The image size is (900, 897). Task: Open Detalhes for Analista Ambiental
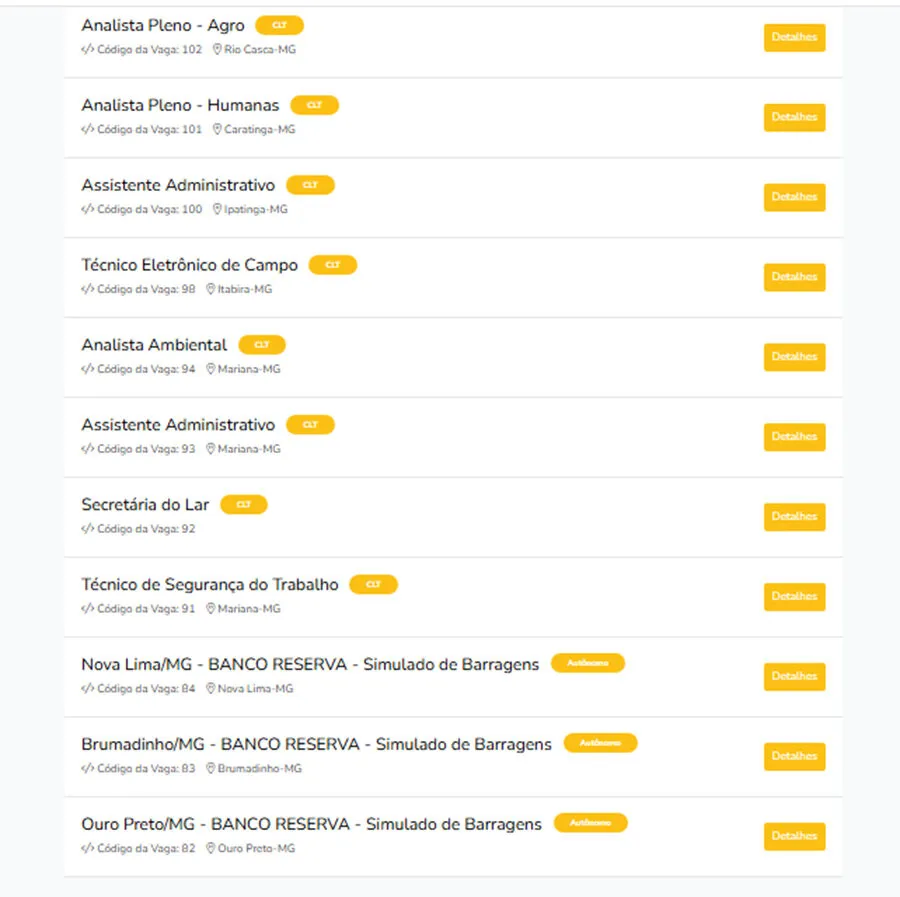794,356
